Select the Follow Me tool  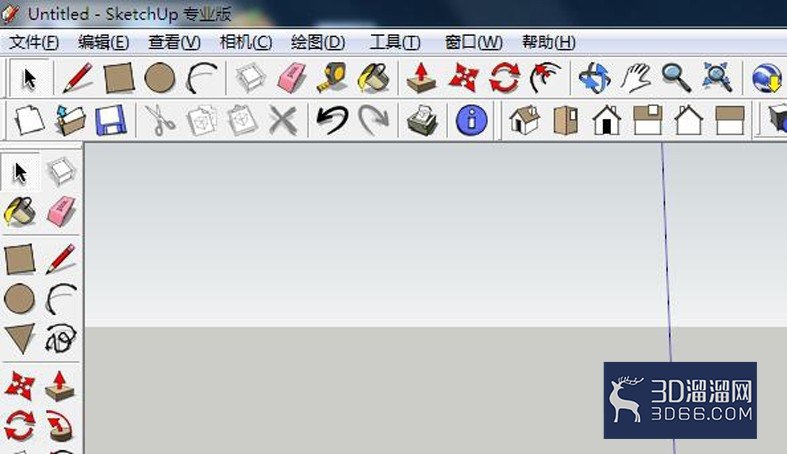tap(60, 426)
